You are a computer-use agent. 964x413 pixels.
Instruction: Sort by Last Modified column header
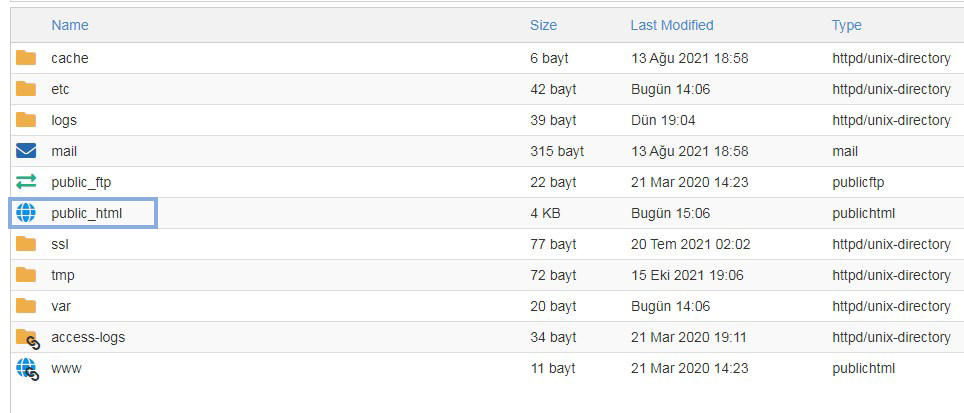(671, 25)
